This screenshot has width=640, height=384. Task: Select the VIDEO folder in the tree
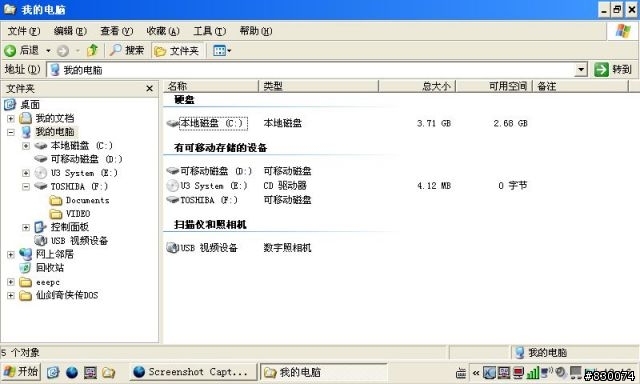tap(78, 214)
